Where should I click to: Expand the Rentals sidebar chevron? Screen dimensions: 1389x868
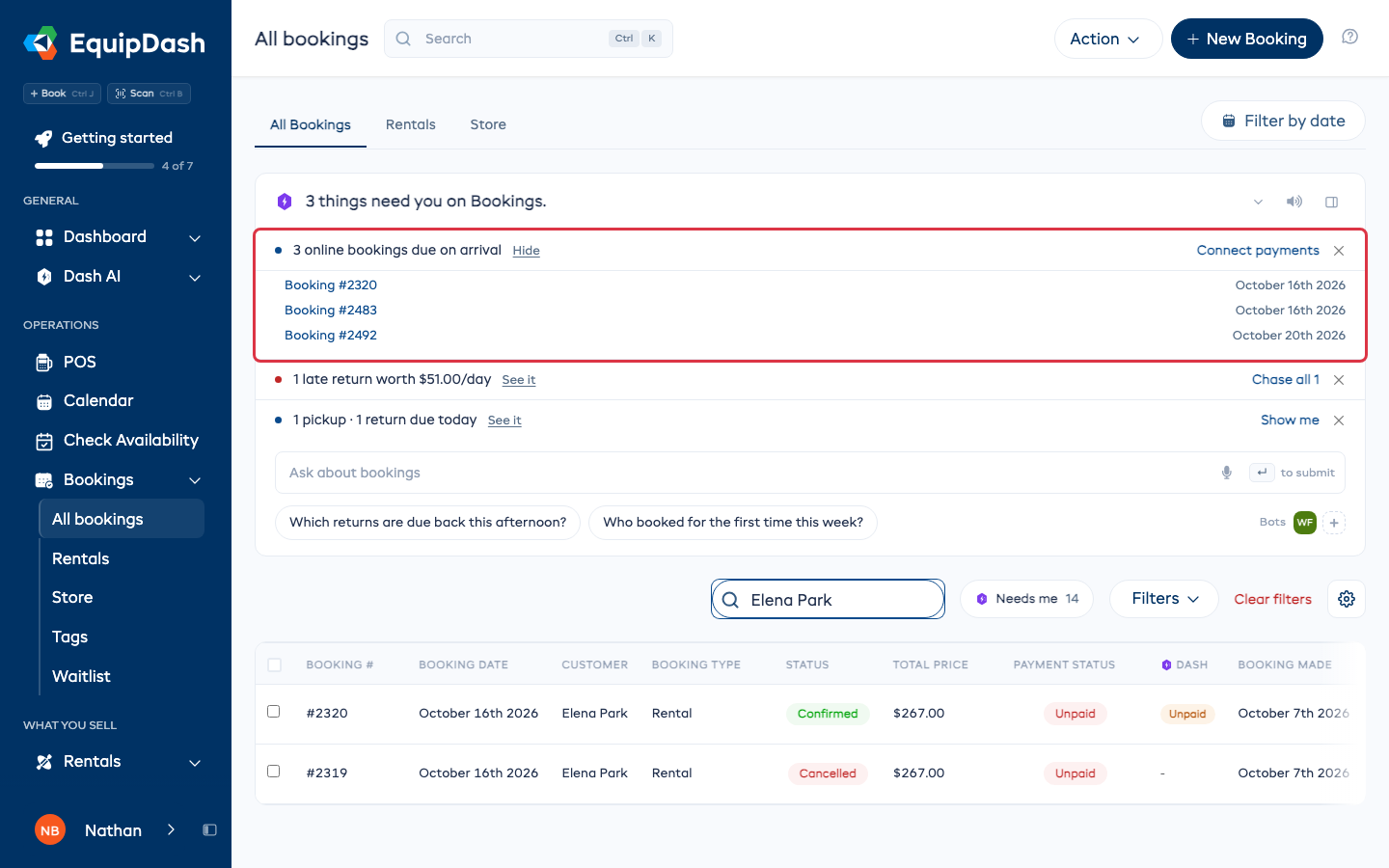[x=195, y=763]
